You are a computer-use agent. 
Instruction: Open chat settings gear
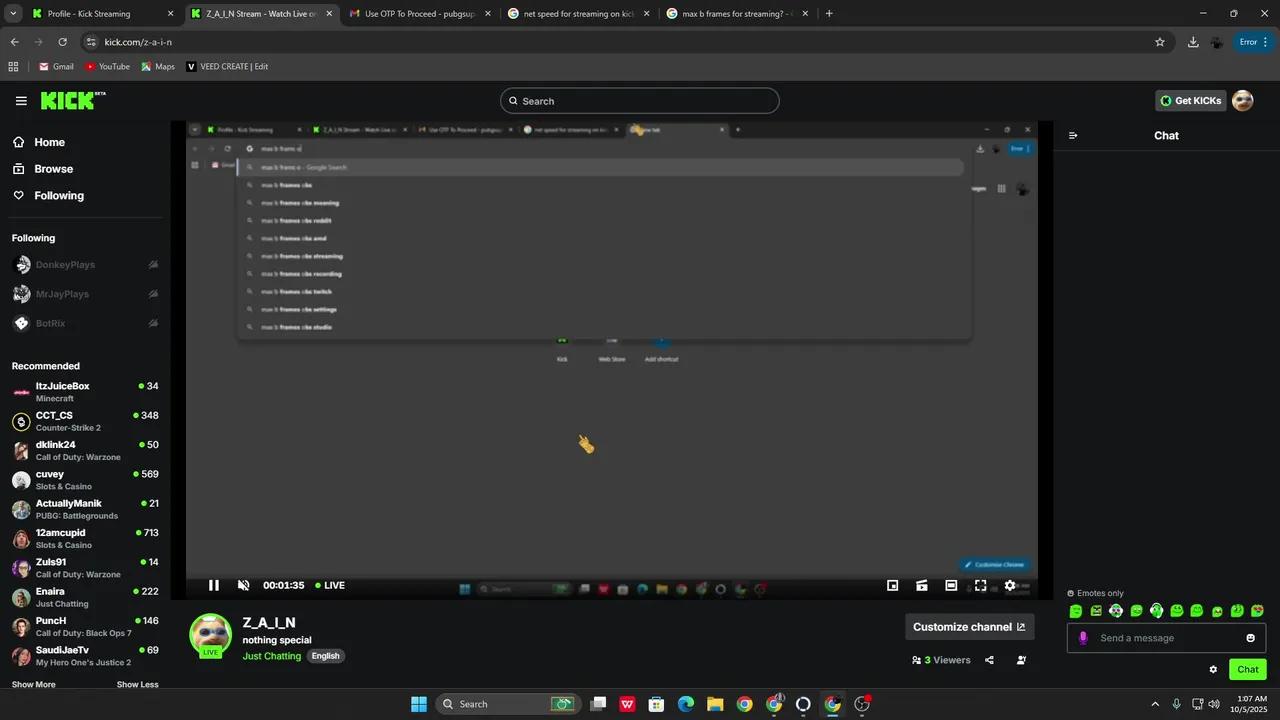1213,669
